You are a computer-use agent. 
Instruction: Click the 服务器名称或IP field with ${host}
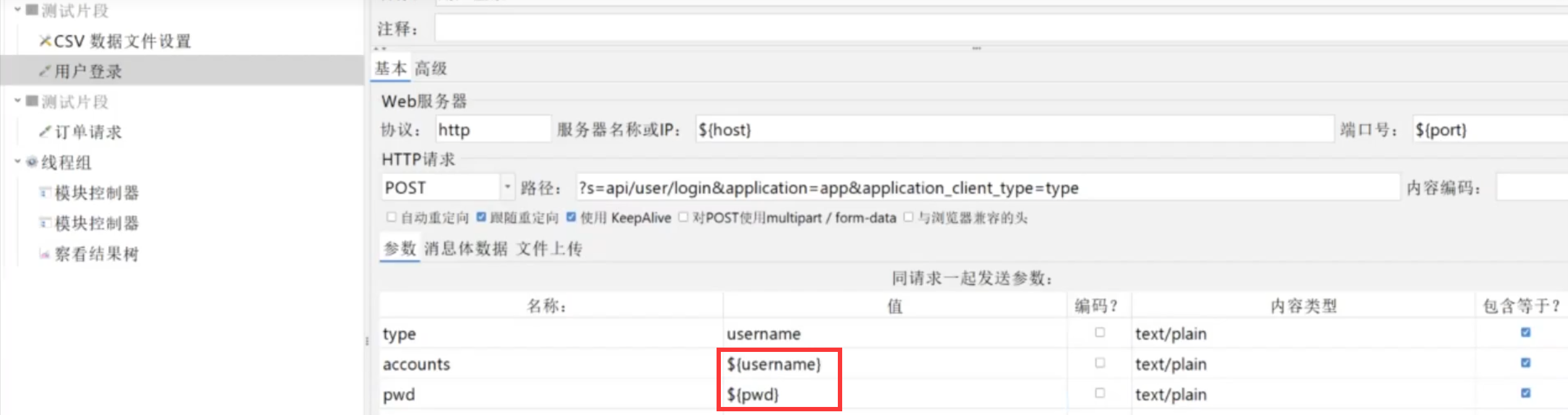click(x=1014, y=129)
